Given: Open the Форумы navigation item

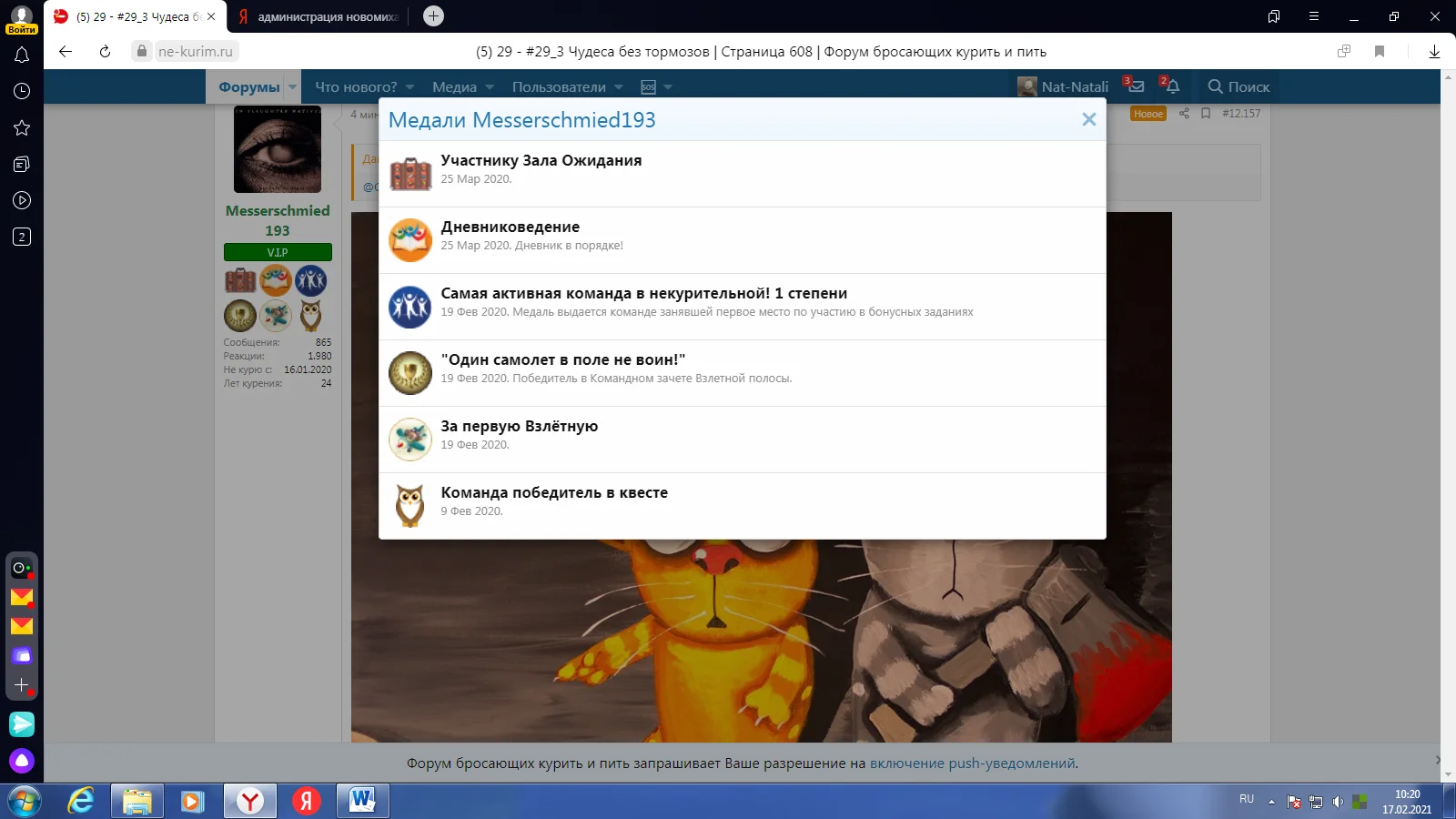Looking at the screenshot, I should coord(248,87).
